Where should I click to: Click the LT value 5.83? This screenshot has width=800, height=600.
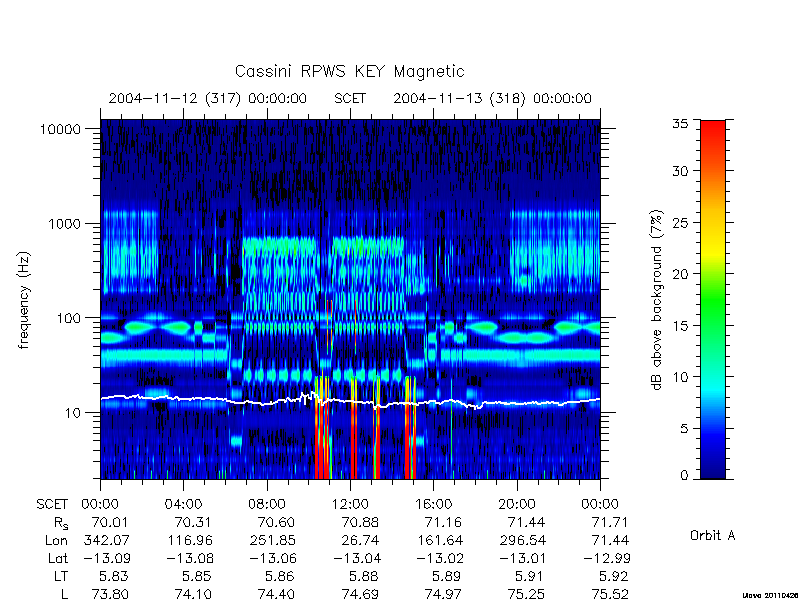[114, 576]
